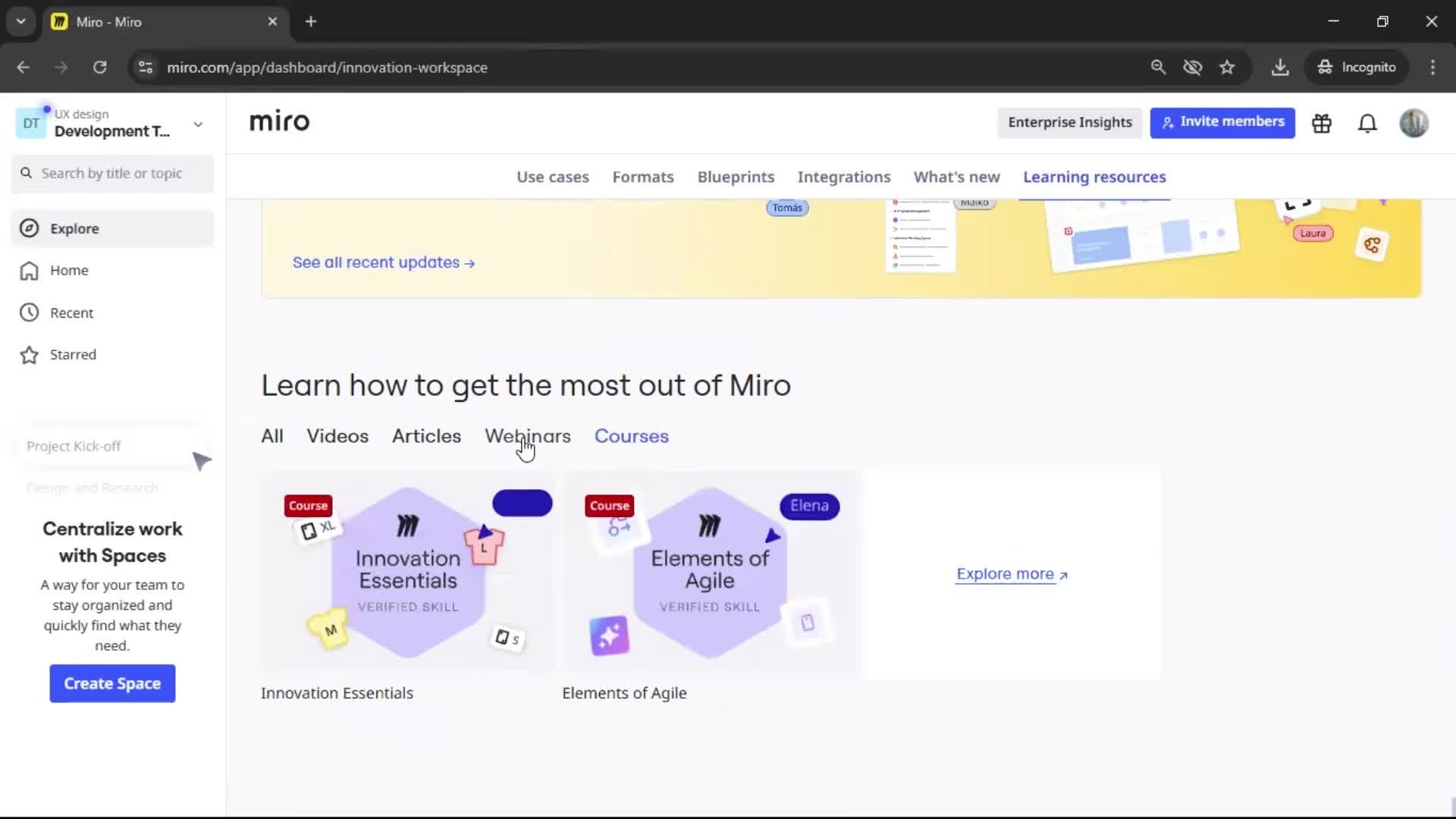Select the Learning resources tab

click(1094, 177)
